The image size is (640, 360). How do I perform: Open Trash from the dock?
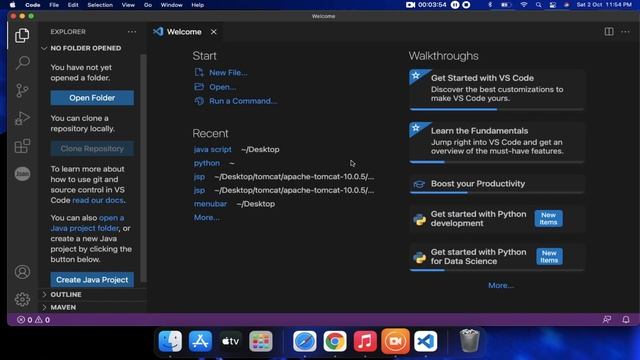469,341
